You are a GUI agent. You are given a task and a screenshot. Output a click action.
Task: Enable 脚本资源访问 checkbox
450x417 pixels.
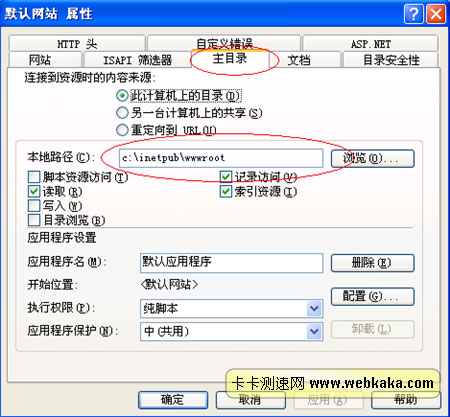(x=34, y=177)
